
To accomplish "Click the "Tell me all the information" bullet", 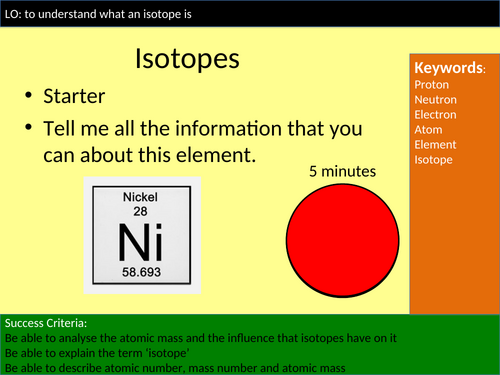I will (203, 142).
